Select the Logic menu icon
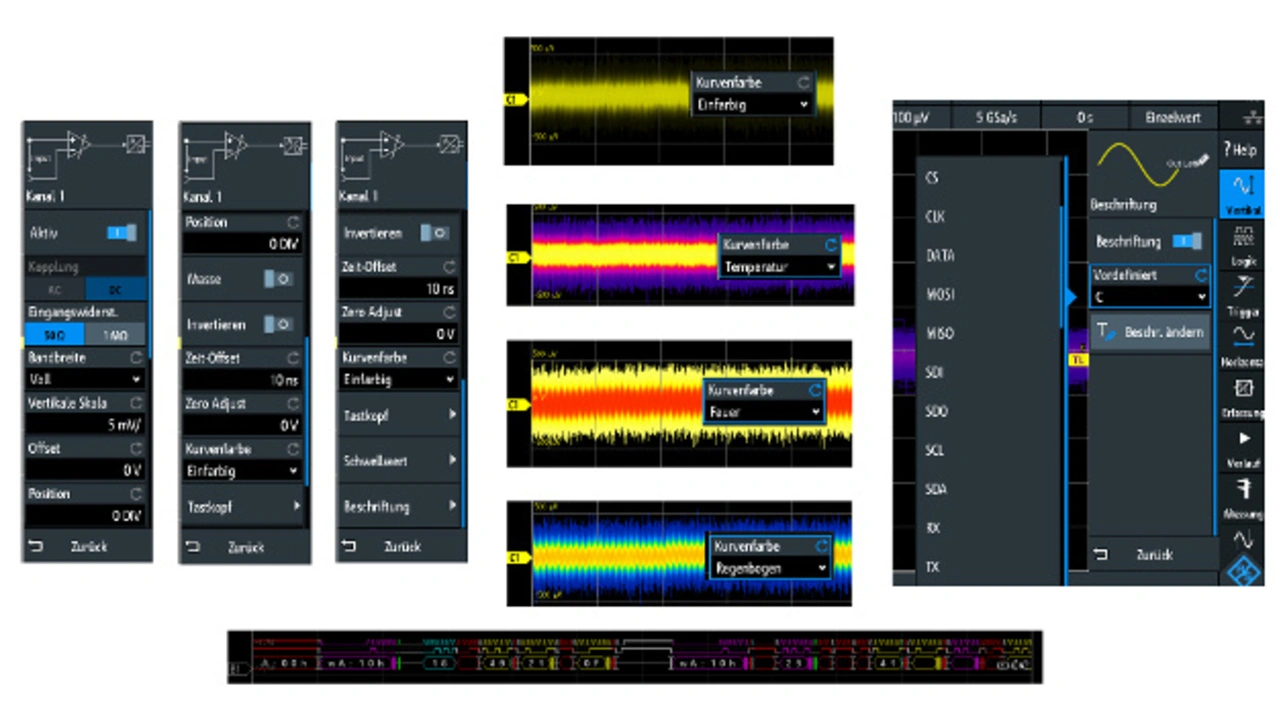The height and width of the screenshot is (721, 1280). point(1243,243)
